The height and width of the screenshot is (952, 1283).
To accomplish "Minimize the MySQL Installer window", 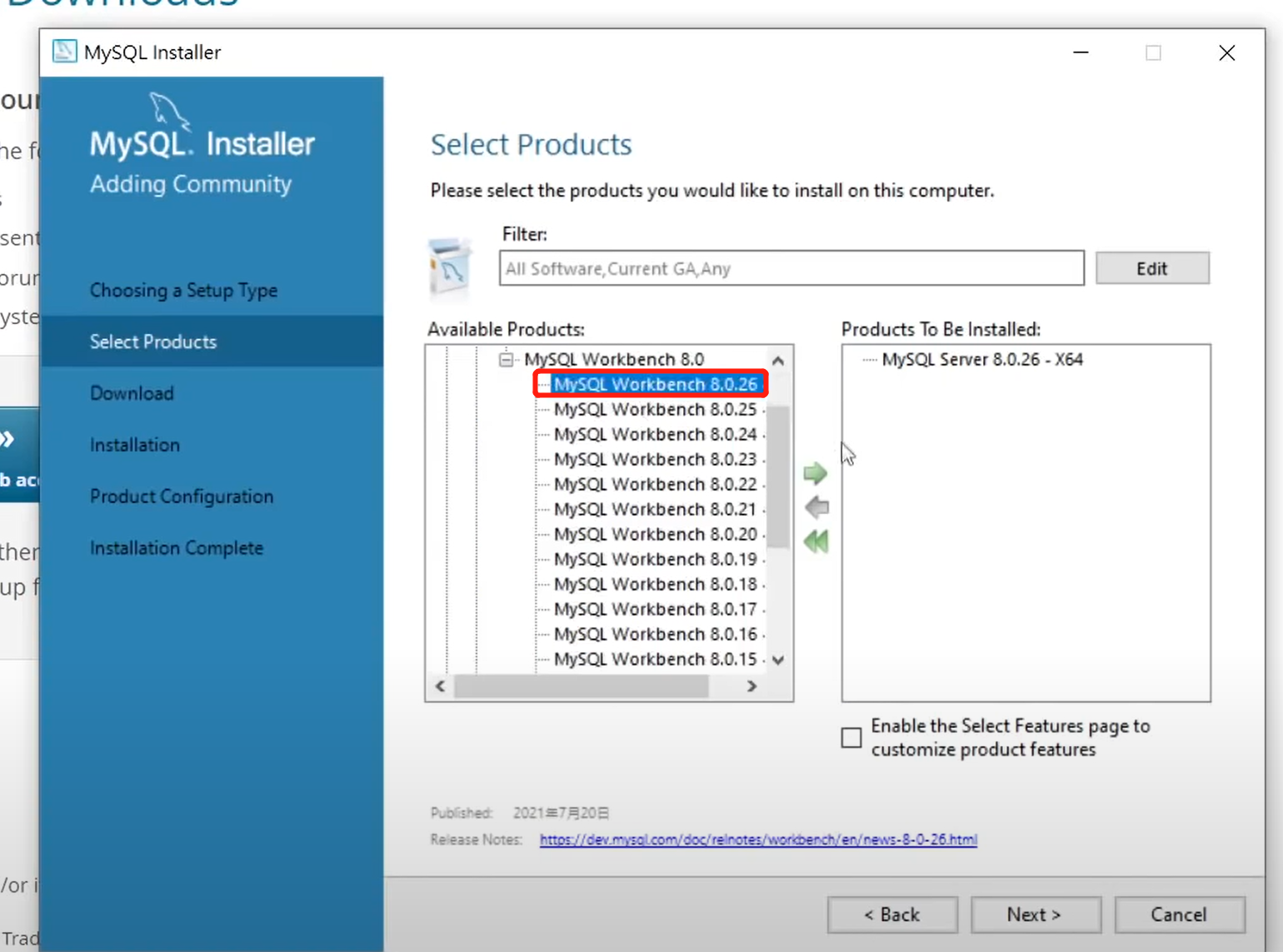I will coord(1081,52).
